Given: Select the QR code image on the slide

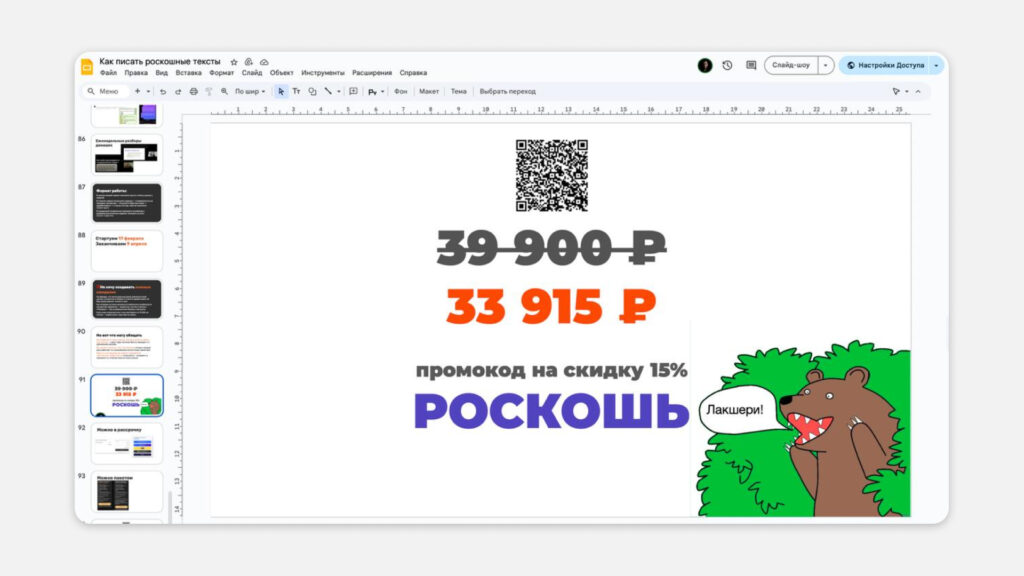Looking at the screenshot, I should [552, 175].
